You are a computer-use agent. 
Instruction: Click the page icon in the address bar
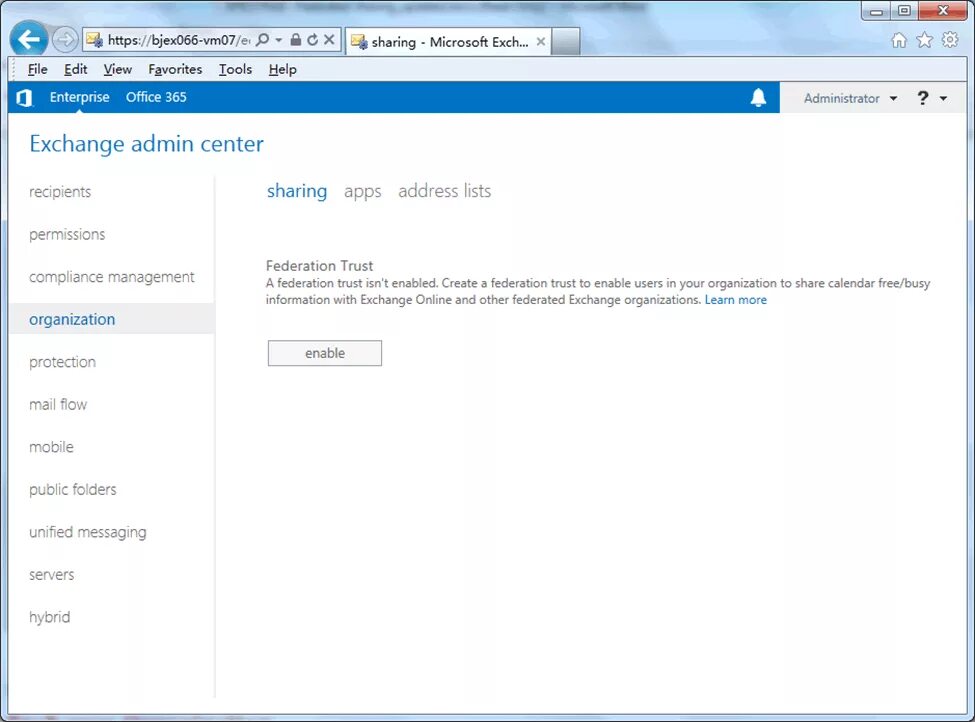coord(95,40)
